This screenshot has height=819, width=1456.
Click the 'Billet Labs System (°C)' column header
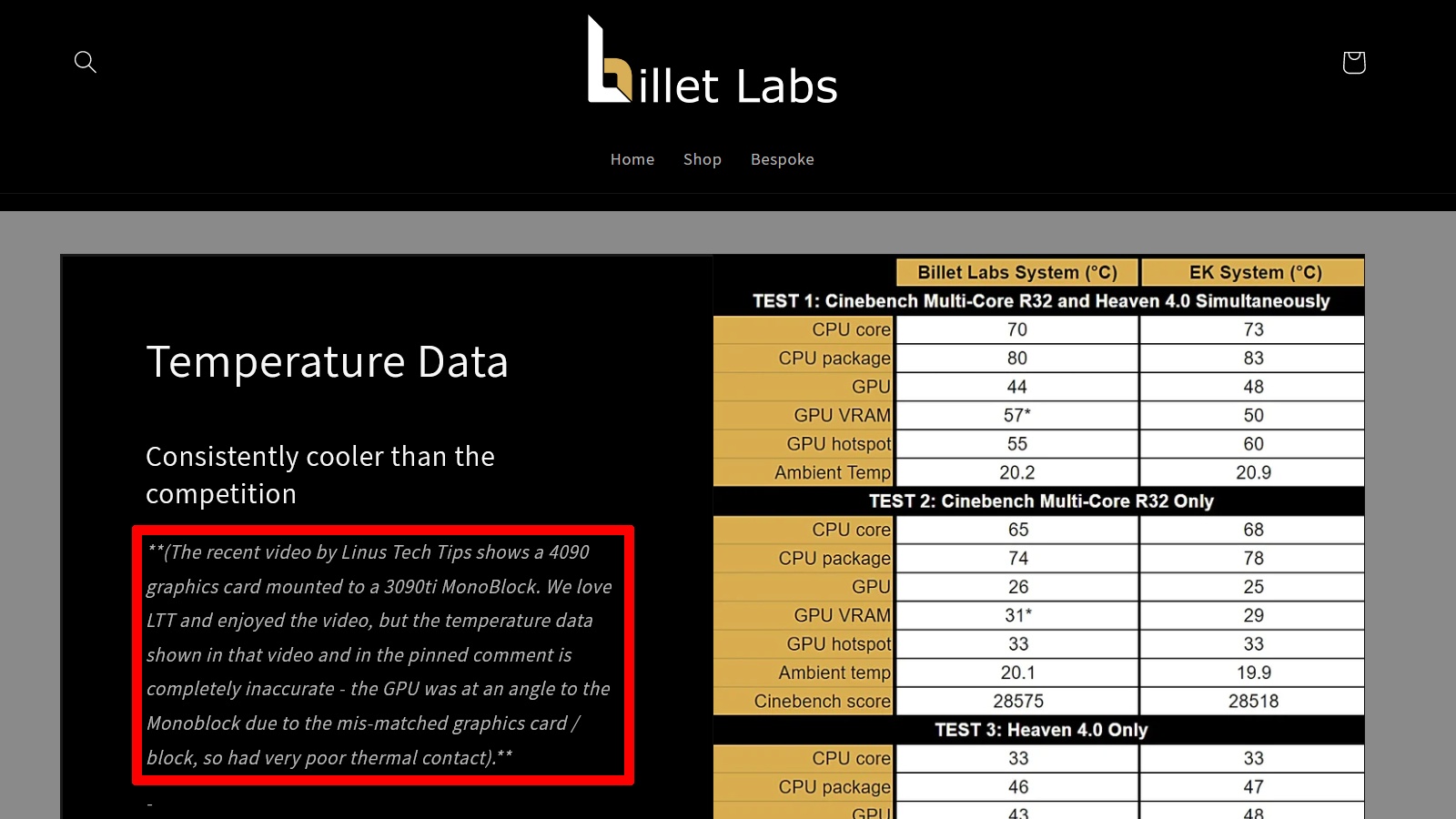[1017, 272]
